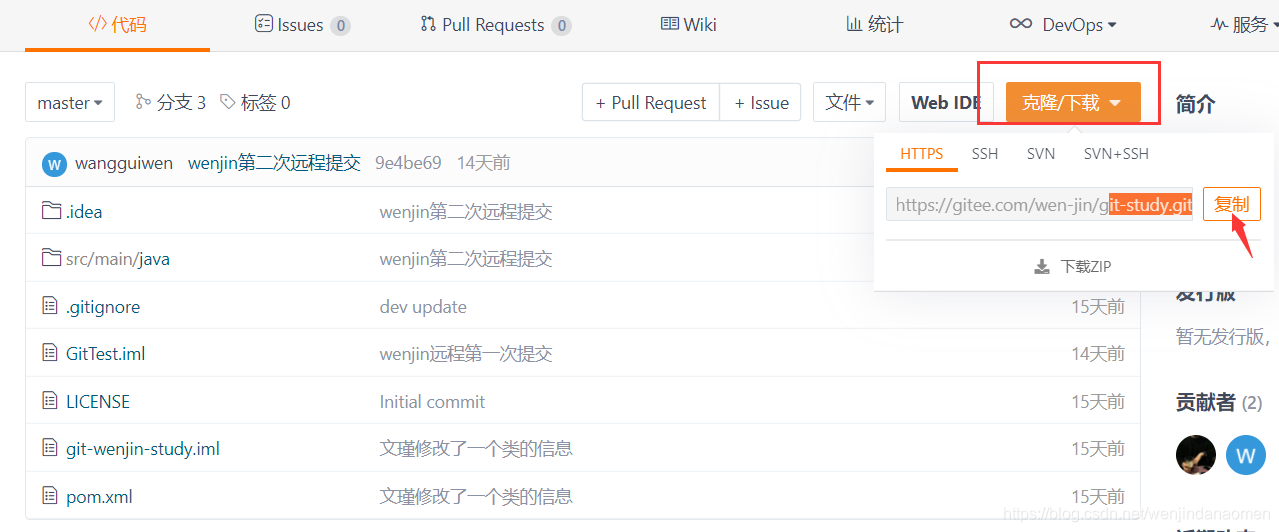Open the wangguiwen author link

124,163
